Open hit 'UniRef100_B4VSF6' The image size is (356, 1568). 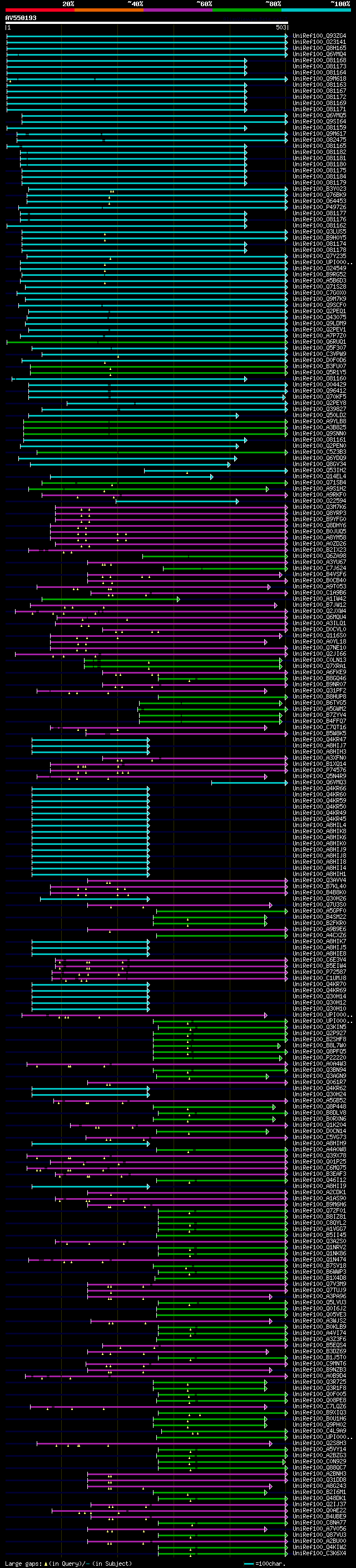pyautogui.click(x=319, y=574)
